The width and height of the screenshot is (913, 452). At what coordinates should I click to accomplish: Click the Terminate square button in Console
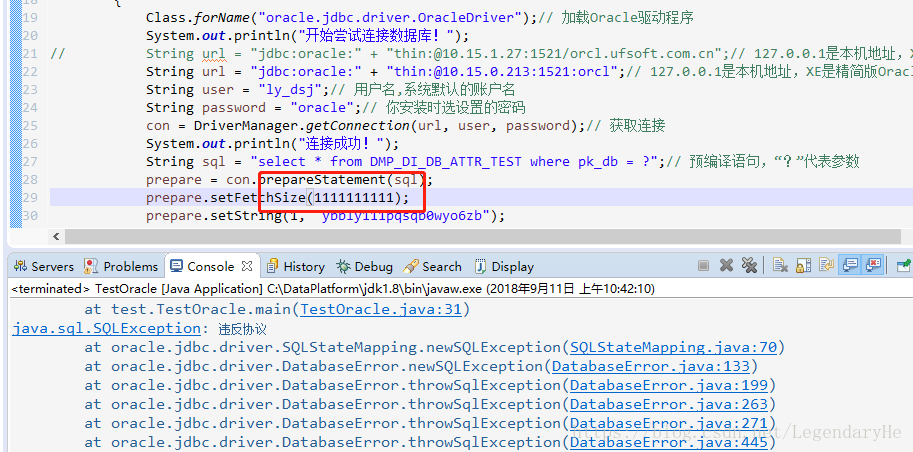coord(703,266)
